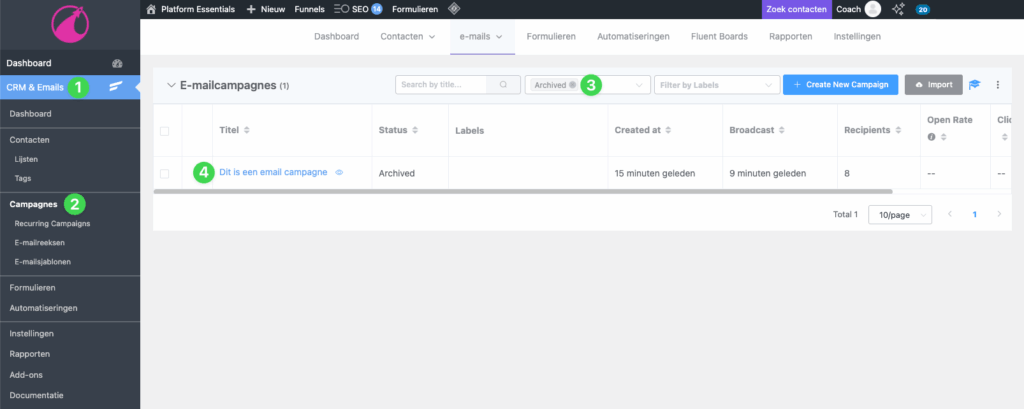Toggle the select-all campaigns checkbox
Viewport: 1024px width, 409px height.
click(x=165, y=130)
